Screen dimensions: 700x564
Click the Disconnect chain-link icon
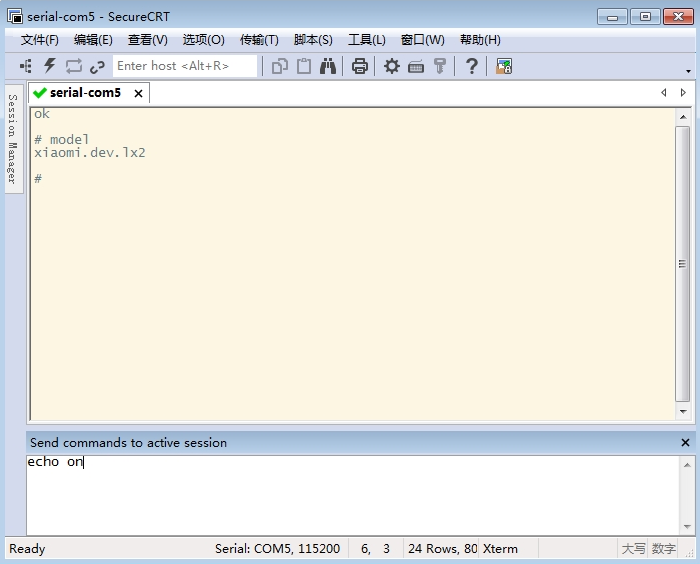tap(97, 67)
